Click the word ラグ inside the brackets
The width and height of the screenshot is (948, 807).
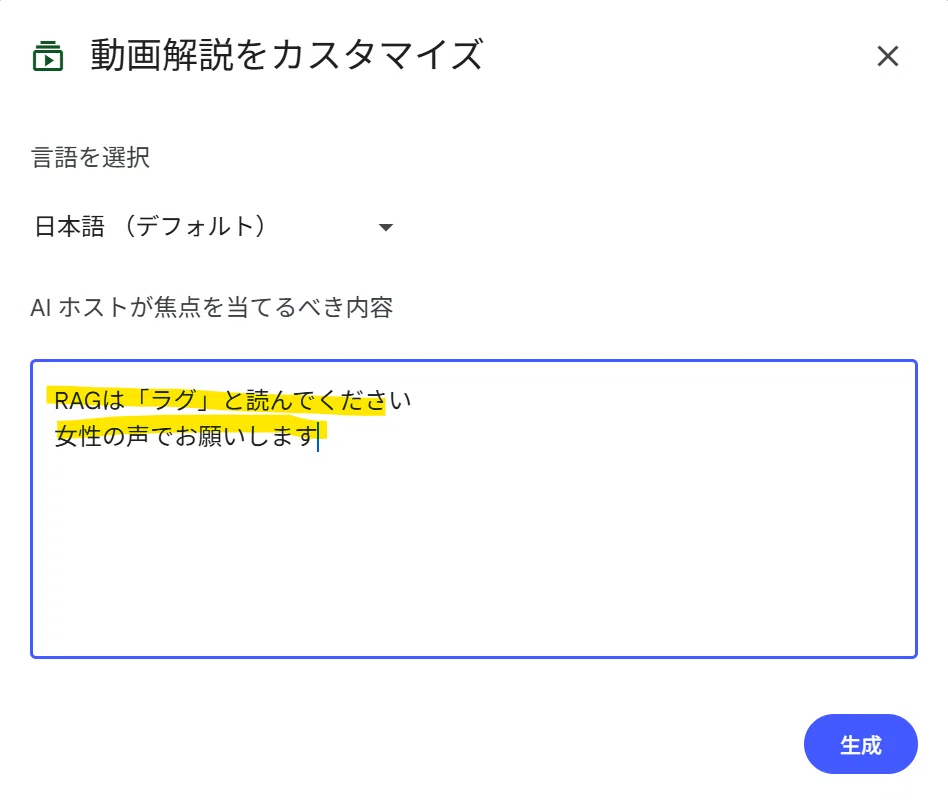pyautogui.click(x=174, y=400)
